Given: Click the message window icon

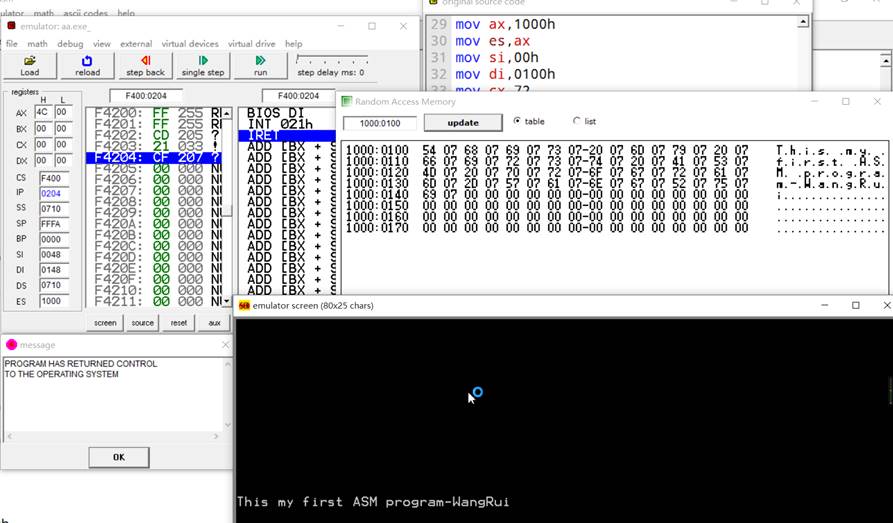Looking at the screenshot, I should (x=11, y=344).
